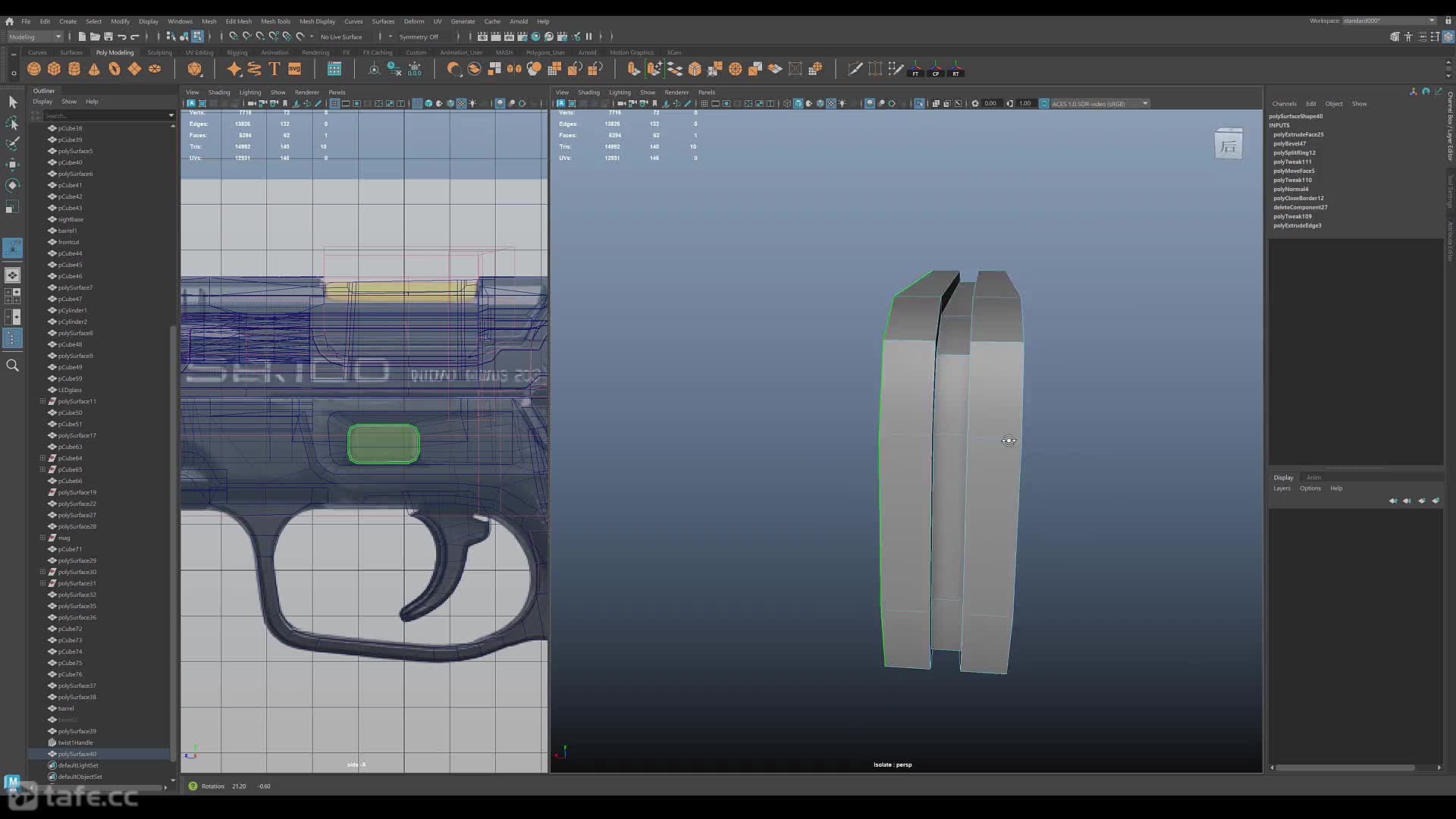Switch to the Sculpting shelf tab
The image size is (1456, 819).
pos(159,52)
